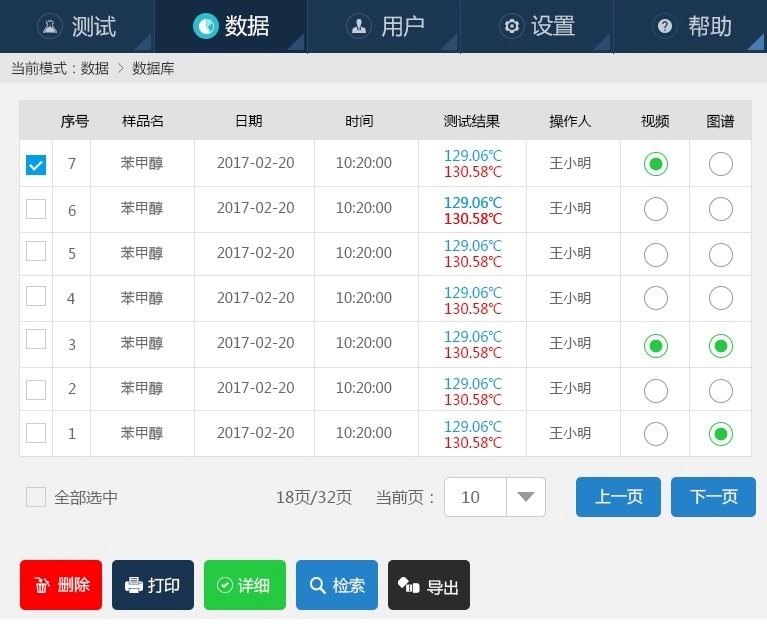The image size is (767, 628).
Task: Click the magnifier icon on 检索 button
Action: click(317, 586)
